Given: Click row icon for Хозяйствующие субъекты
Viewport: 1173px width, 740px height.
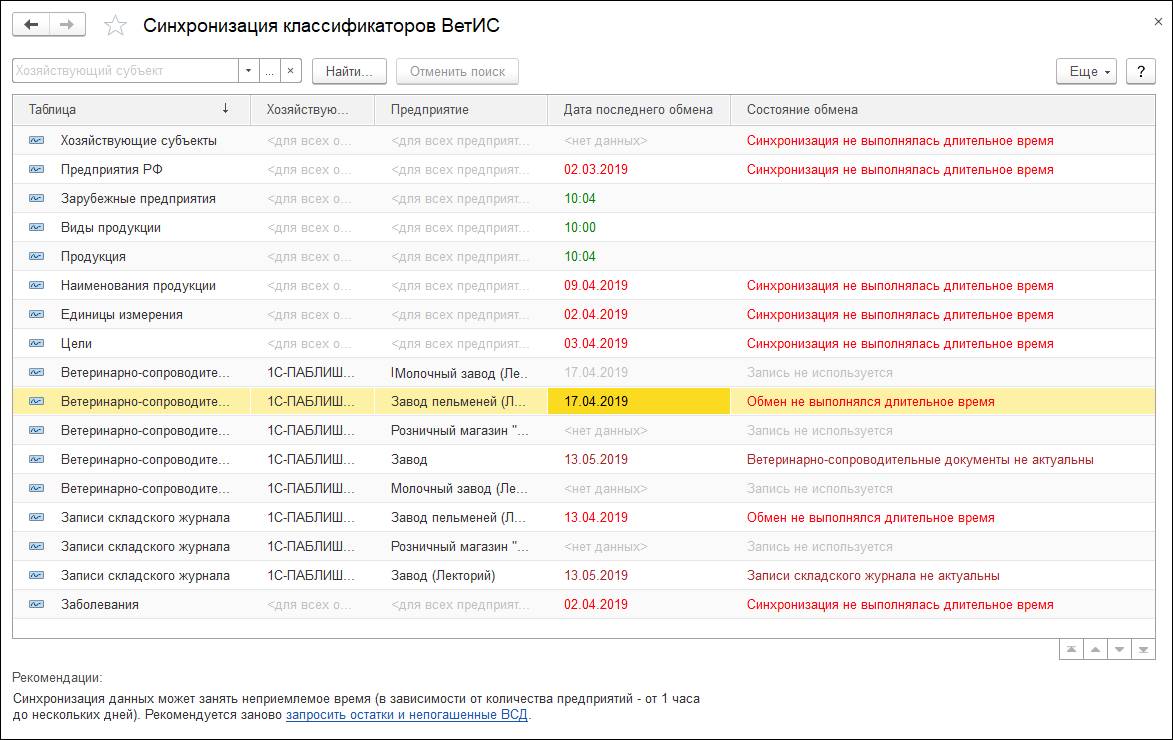Looking at the screenshot, I should pos(37,141).
